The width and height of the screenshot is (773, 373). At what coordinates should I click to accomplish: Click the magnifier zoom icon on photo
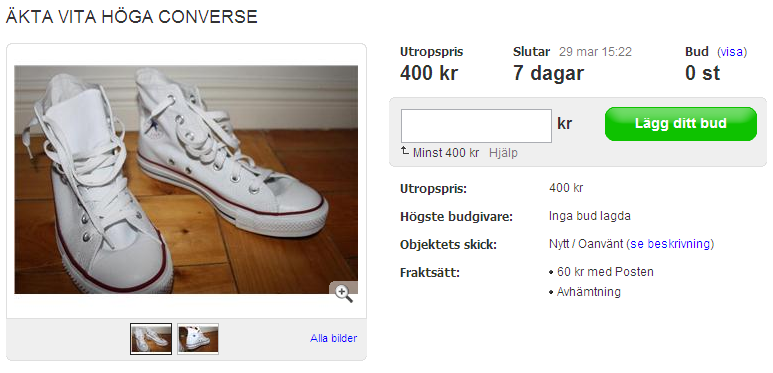pyautogui.click(x=344, y=293)
